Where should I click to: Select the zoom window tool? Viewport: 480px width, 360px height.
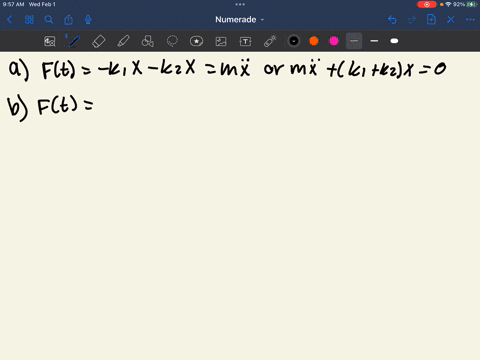(50, 41)
